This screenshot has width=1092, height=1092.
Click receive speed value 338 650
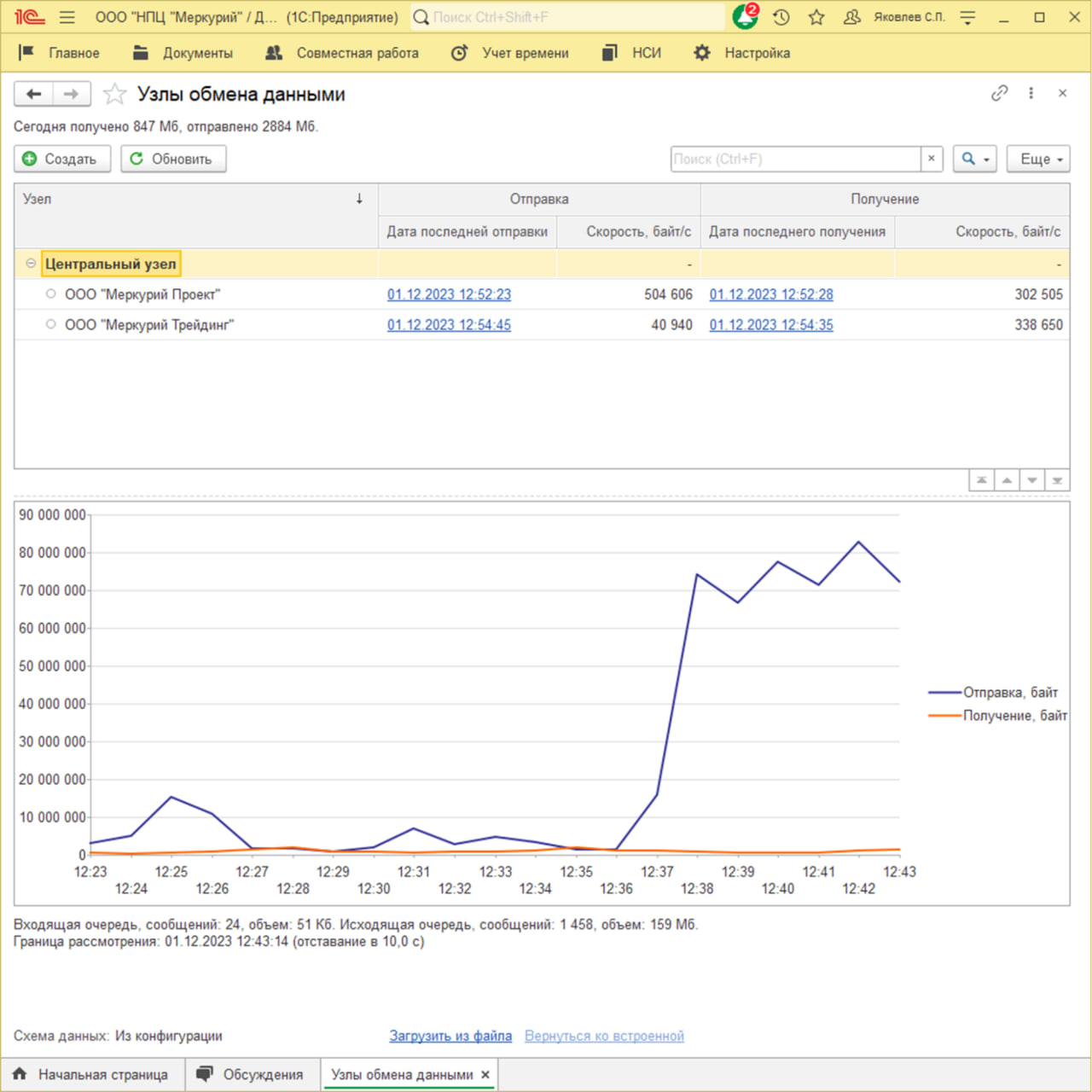tap(1038, 325)
